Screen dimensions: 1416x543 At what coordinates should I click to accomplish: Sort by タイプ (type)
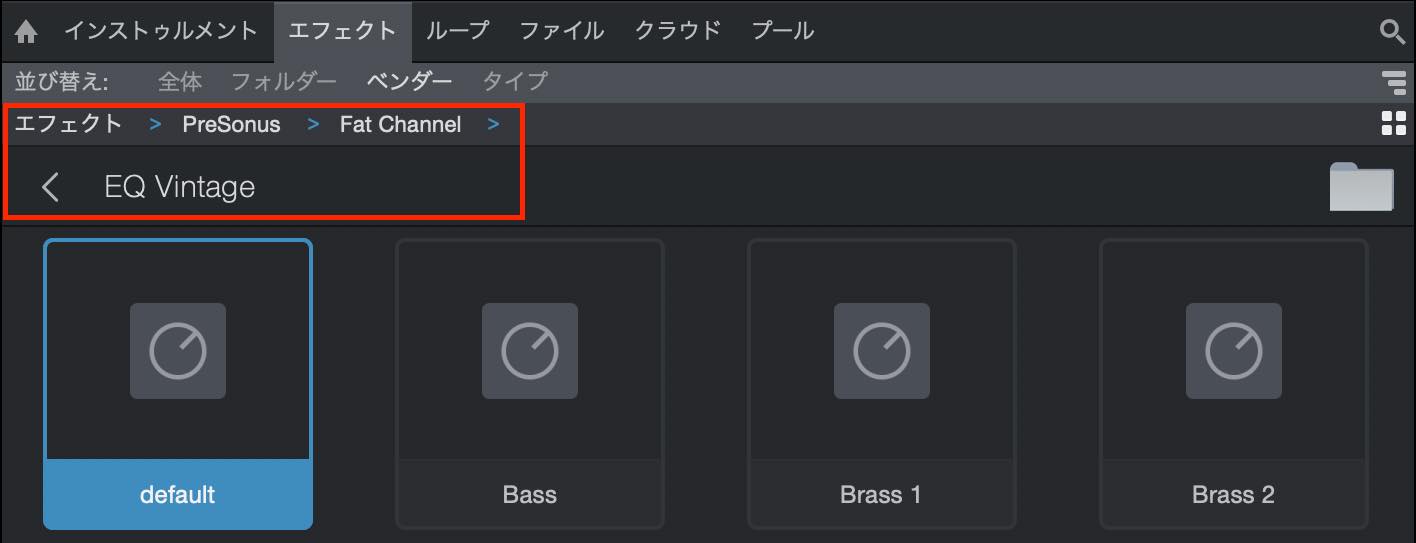pyautogui.click(x=515, y=81)
